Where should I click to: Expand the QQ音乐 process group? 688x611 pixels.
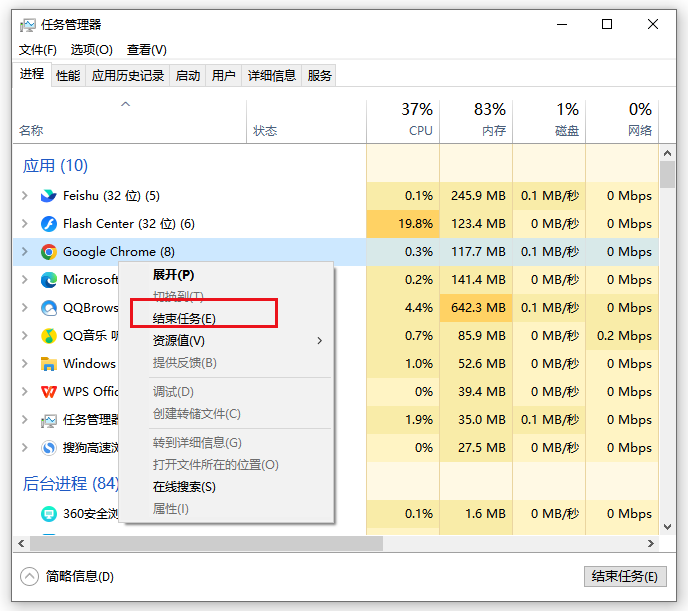pyautogui.click(x=25, y=336)
